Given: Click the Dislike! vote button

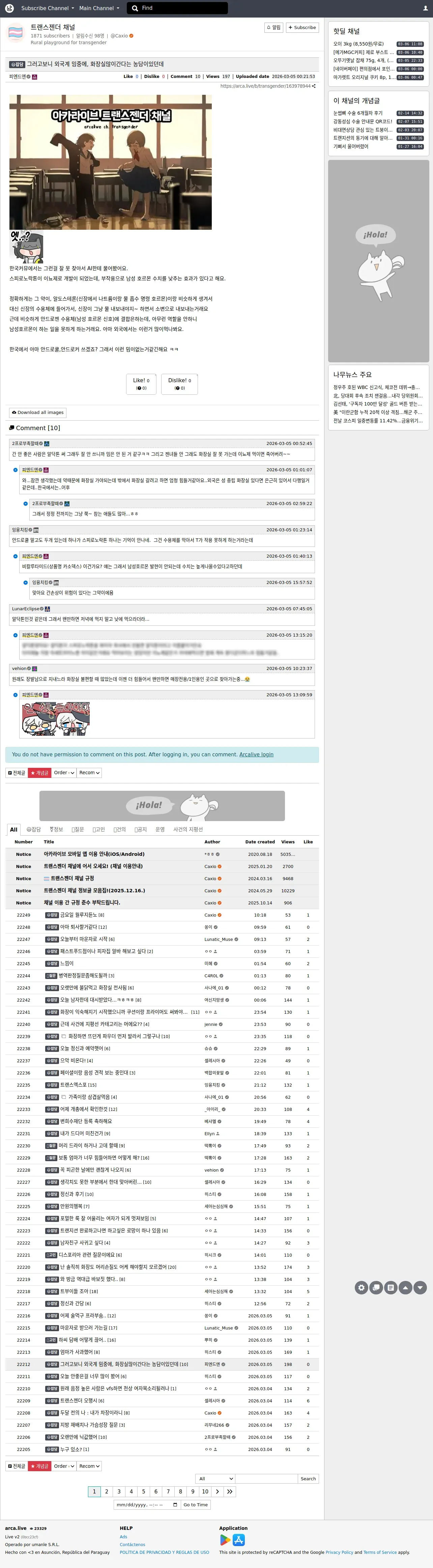Looking at the screenshot, I should coord(179,384).
